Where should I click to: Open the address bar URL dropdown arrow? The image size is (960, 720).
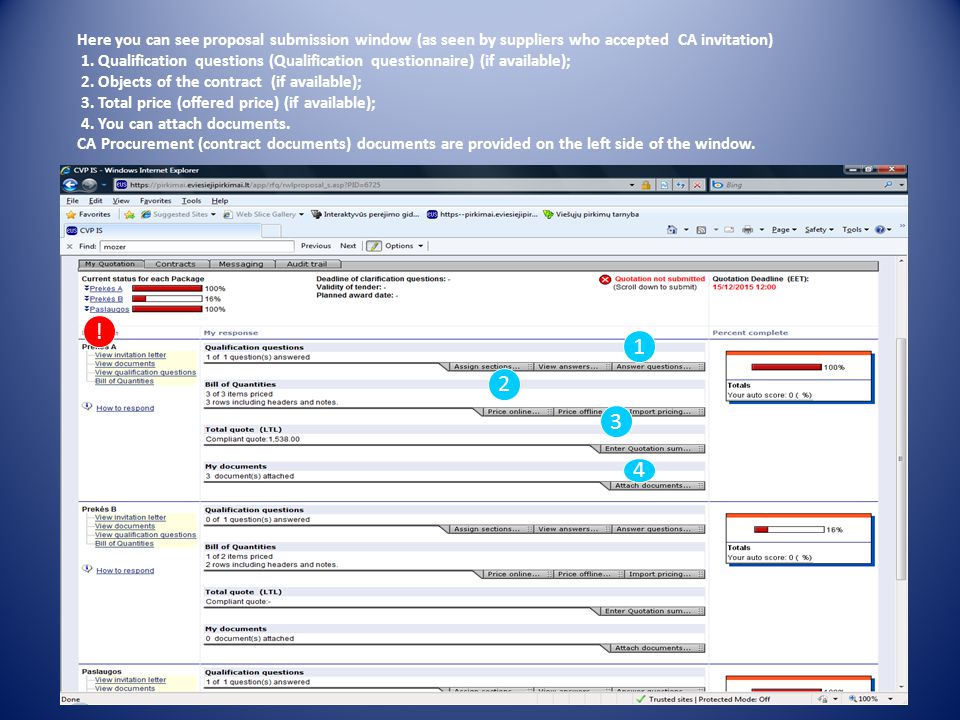[x=632, y=185]
